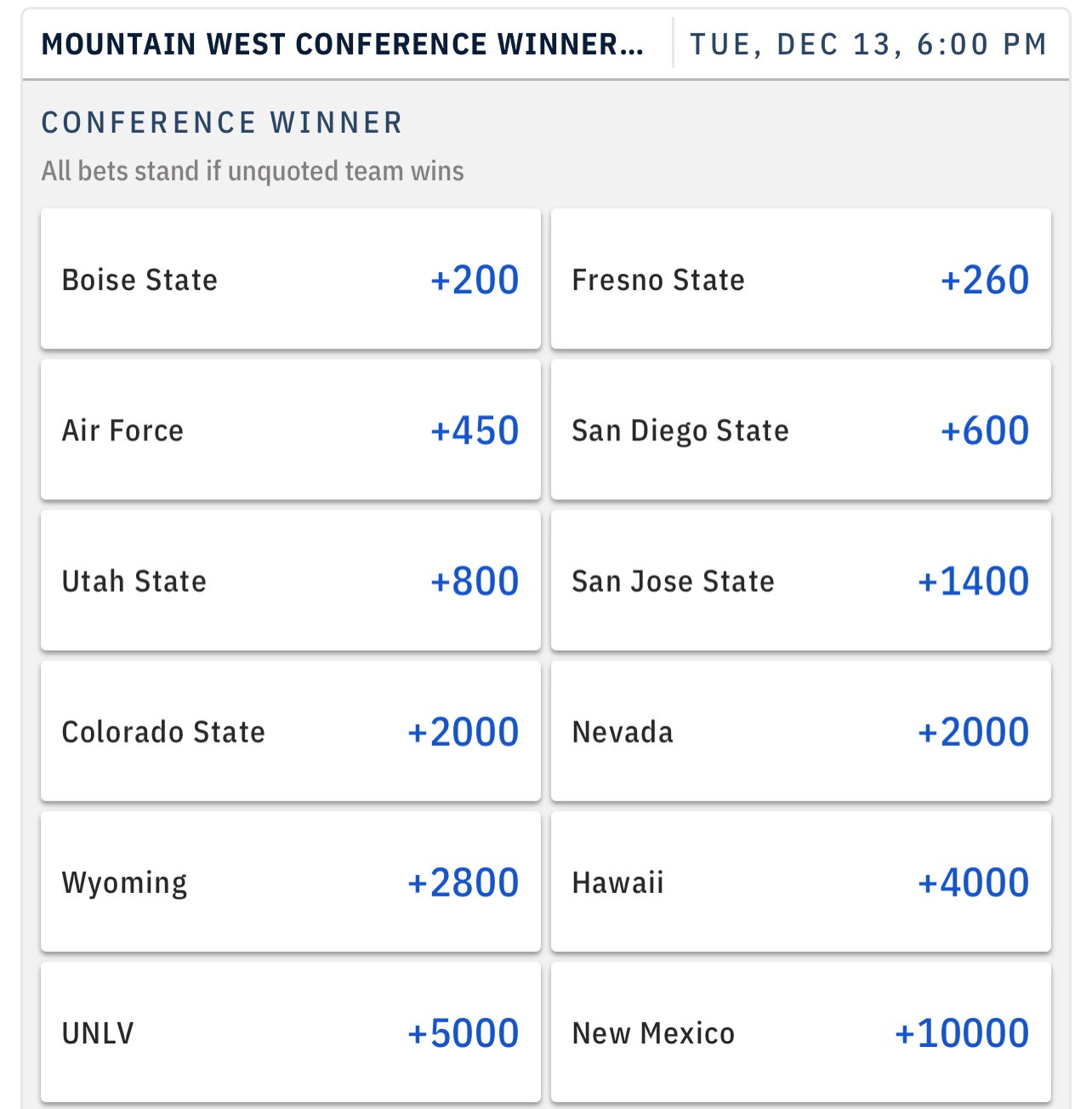The image size is (1092, 1109).
Task: Click the Conference Winner market heading
Action: pos(222,122)
